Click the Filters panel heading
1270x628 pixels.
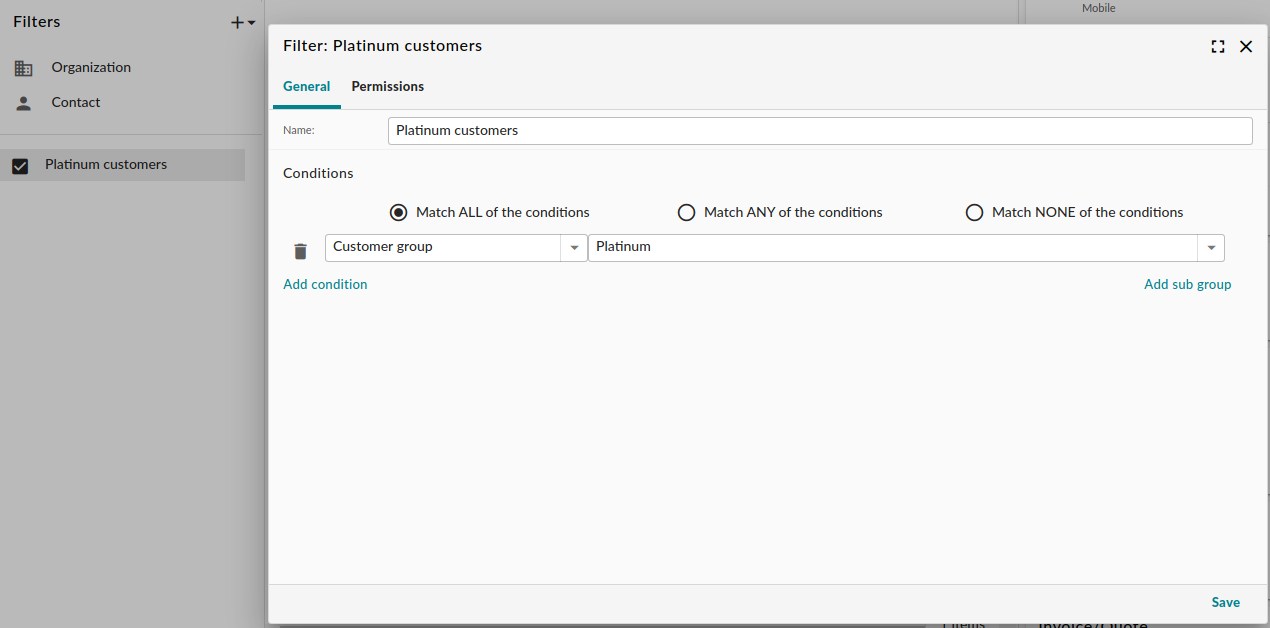(x=37, y=22)
